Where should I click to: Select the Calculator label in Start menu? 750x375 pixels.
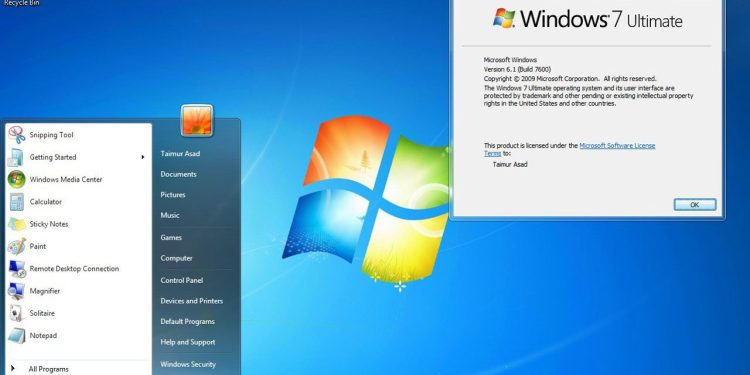(46, 202)
